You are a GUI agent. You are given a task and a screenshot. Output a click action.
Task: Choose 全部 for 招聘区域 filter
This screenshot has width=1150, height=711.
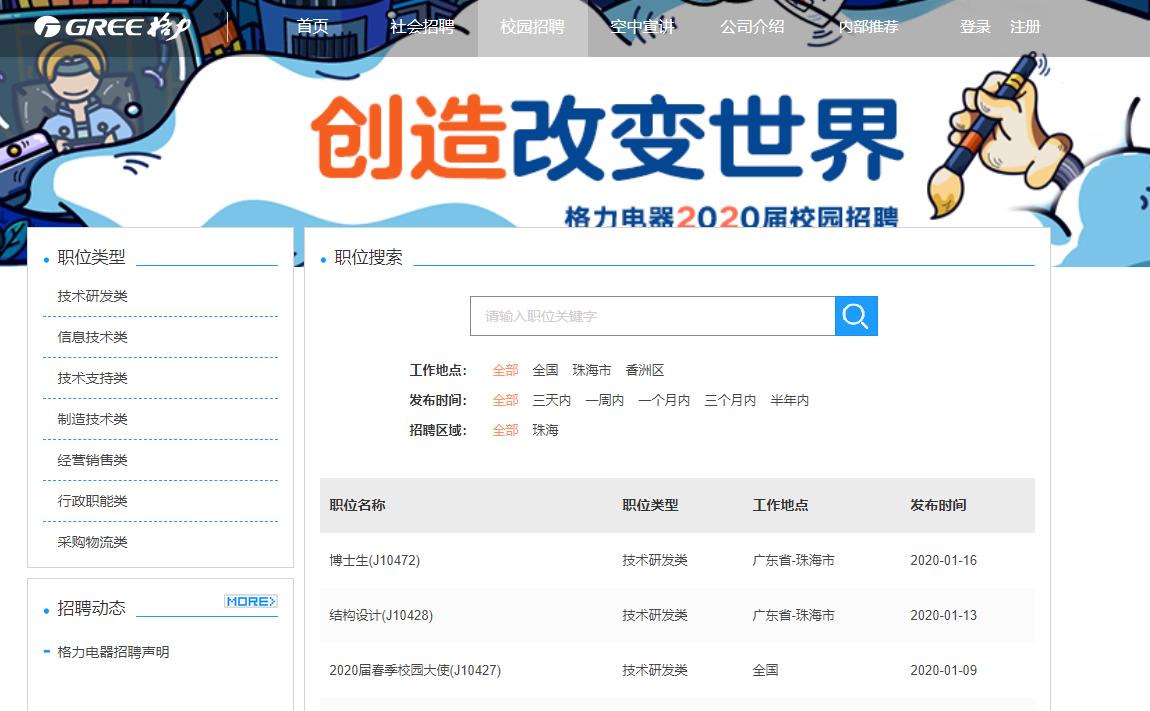click(505, 431)
